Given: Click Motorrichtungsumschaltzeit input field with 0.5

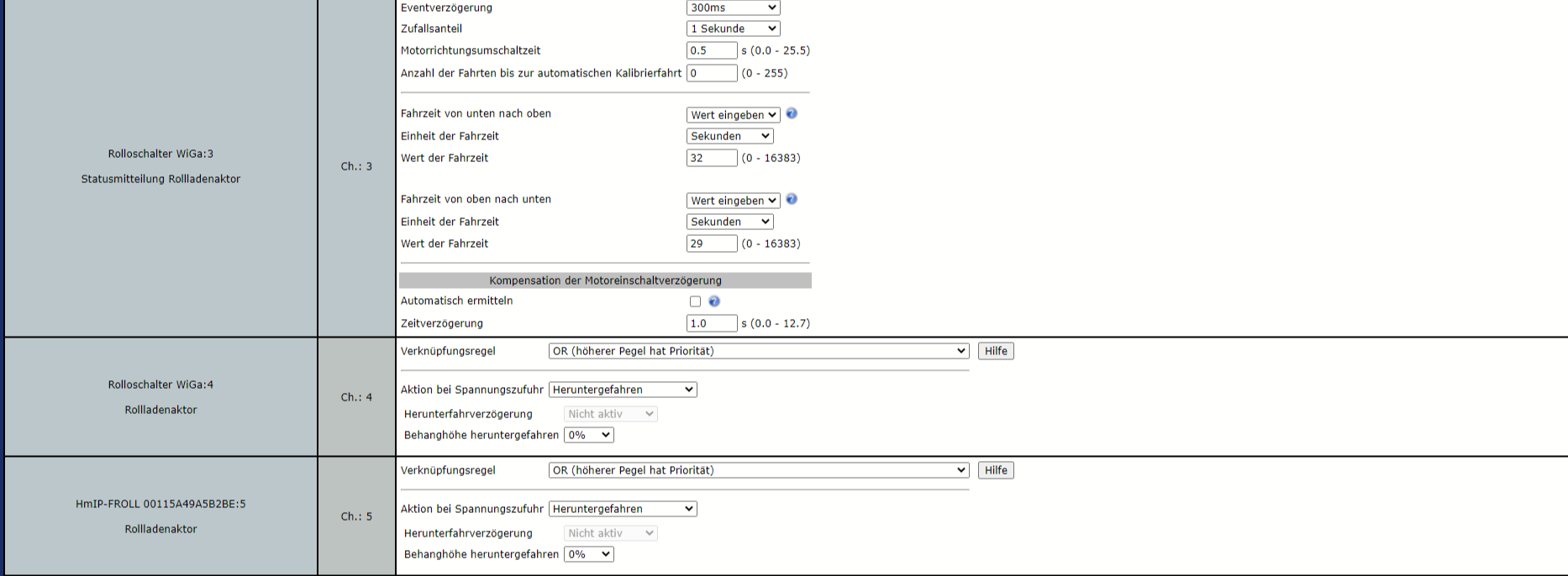Looking at the screenshot, I should (712, 50).
